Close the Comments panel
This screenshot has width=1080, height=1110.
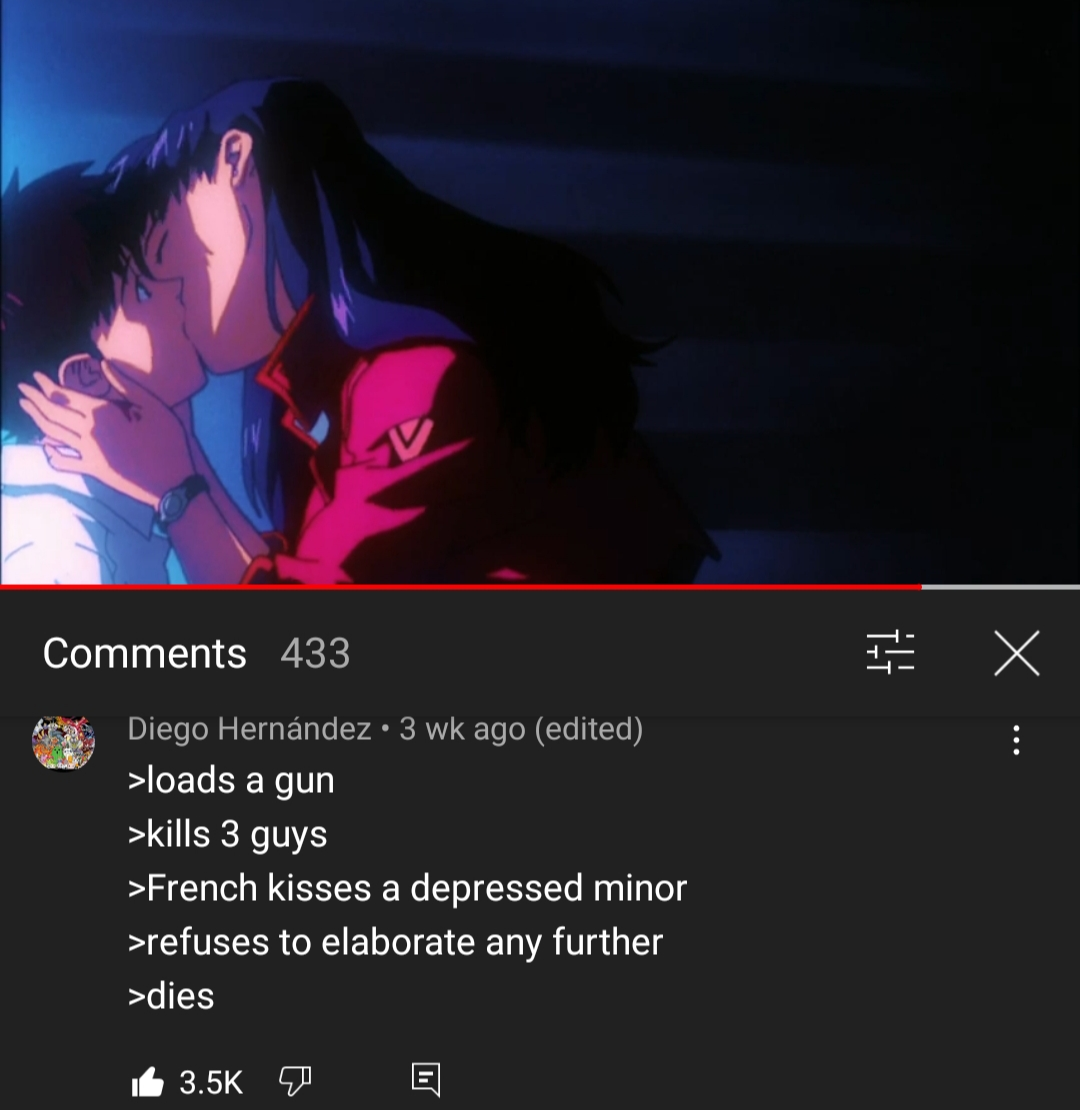[1016, 653]
